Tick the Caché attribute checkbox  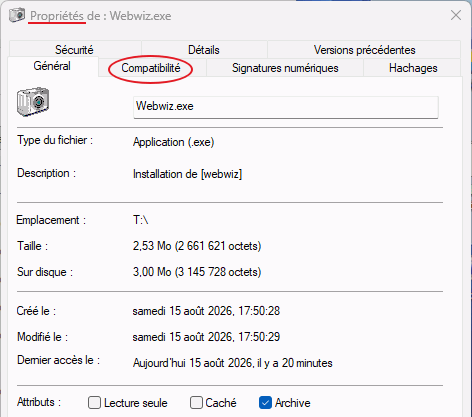[196, 403]
